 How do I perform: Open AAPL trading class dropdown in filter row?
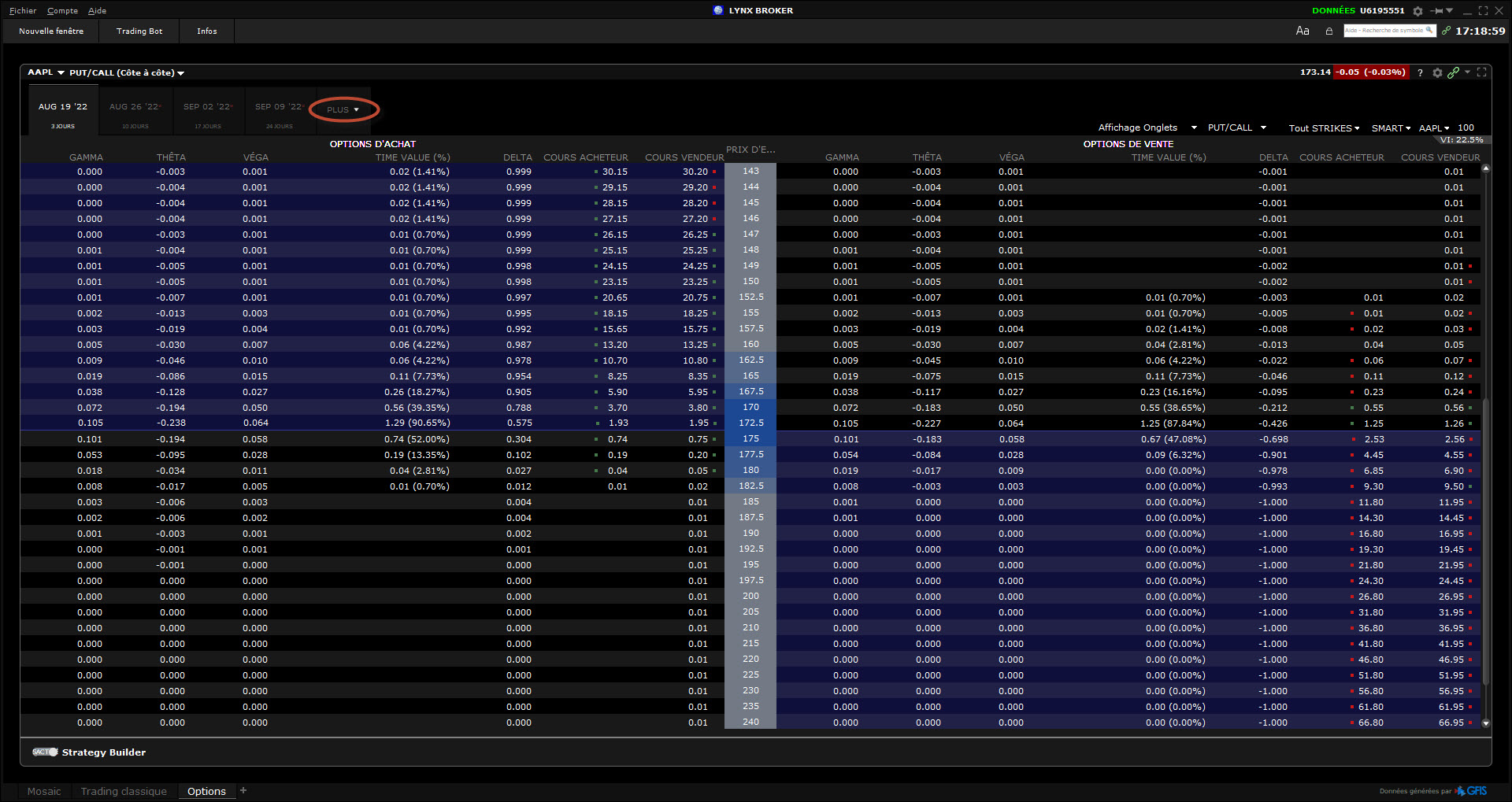click(1434, 128)
